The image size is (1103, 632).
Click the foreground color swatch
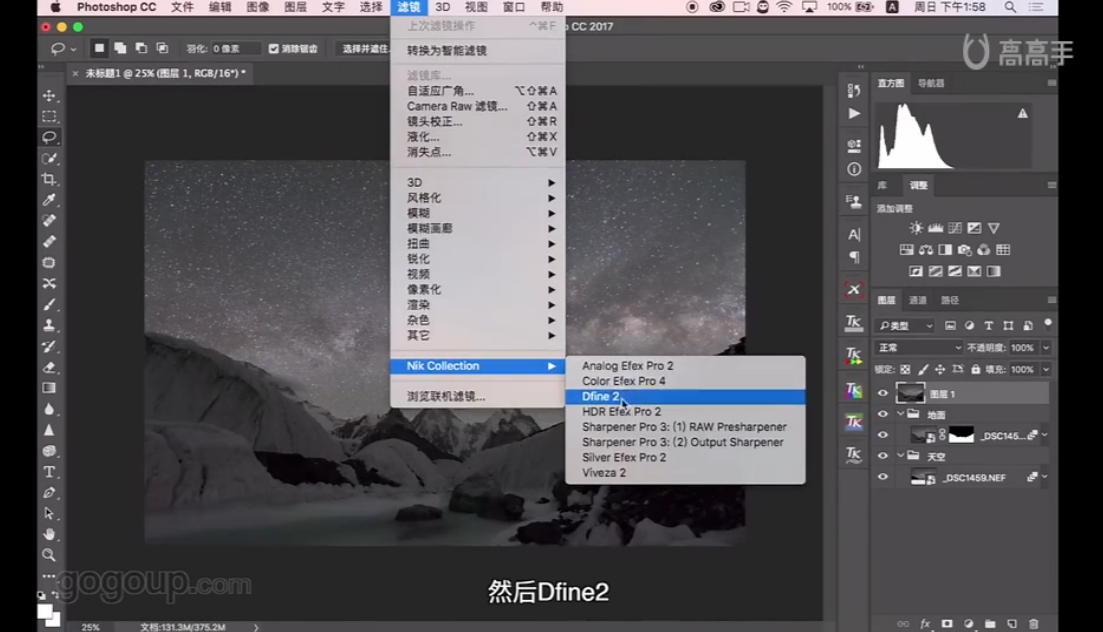pos(45,611)
